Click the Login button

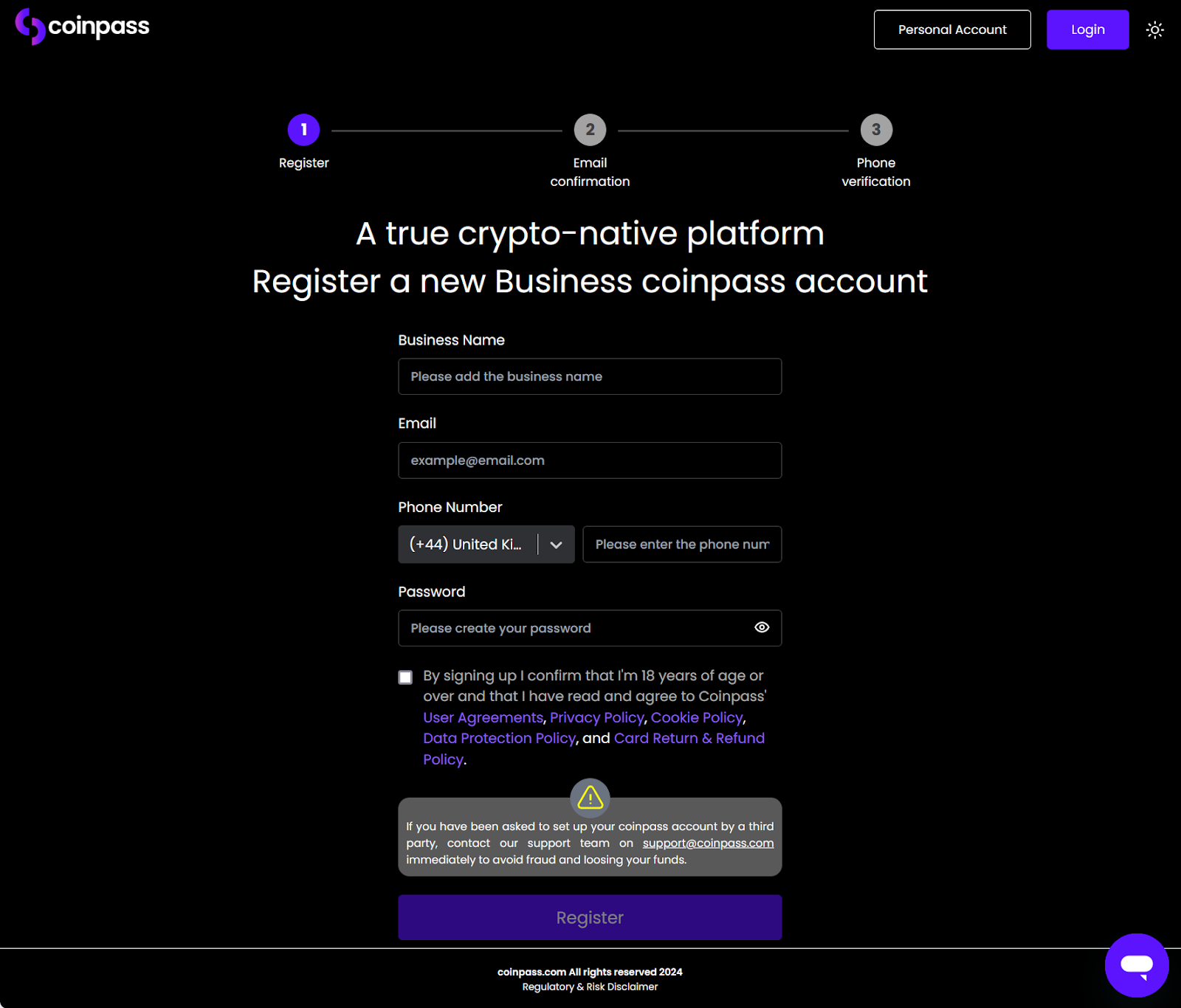[x=1087, y=30]
